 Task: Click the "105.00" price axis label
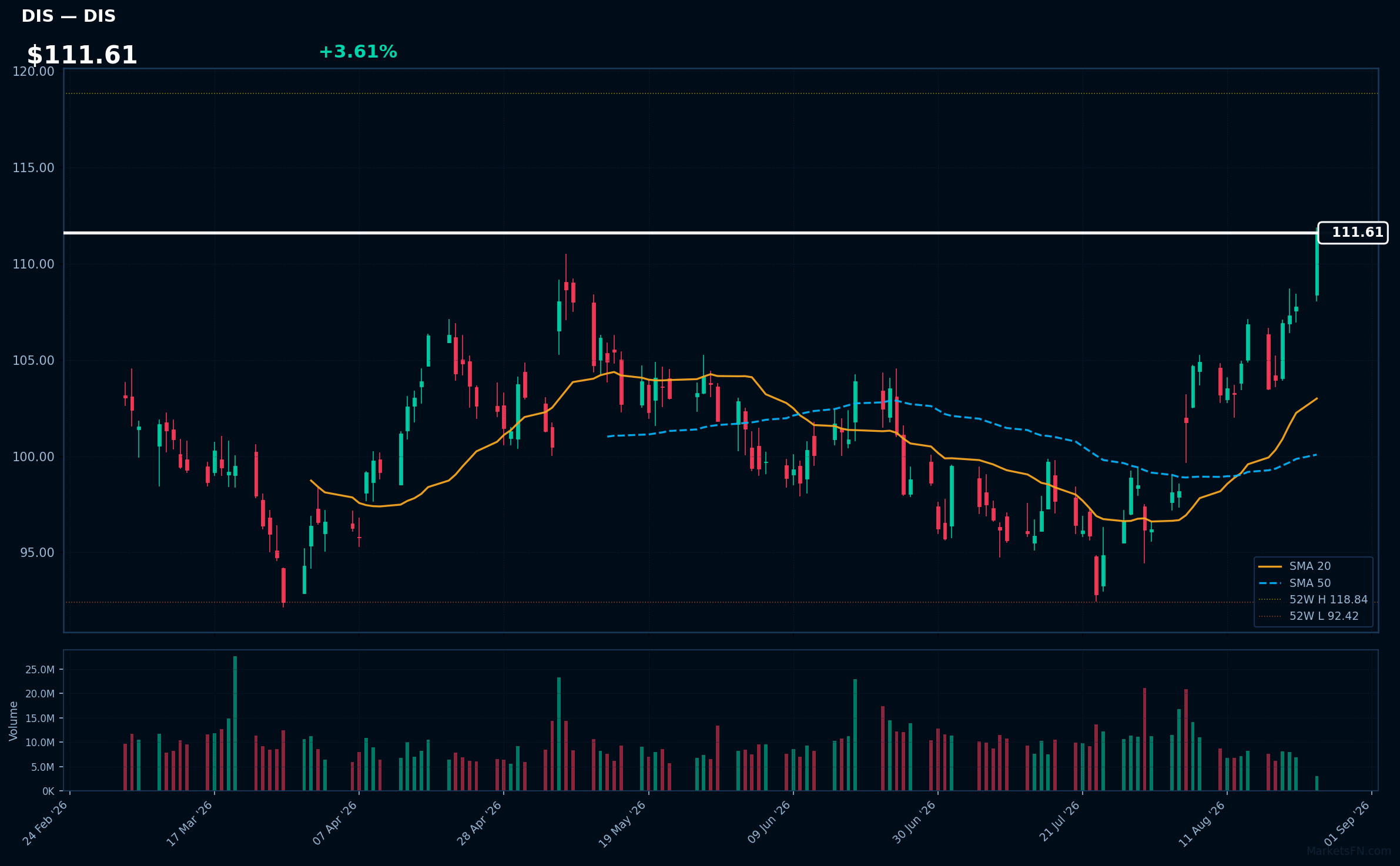click(x=34, y=361)
